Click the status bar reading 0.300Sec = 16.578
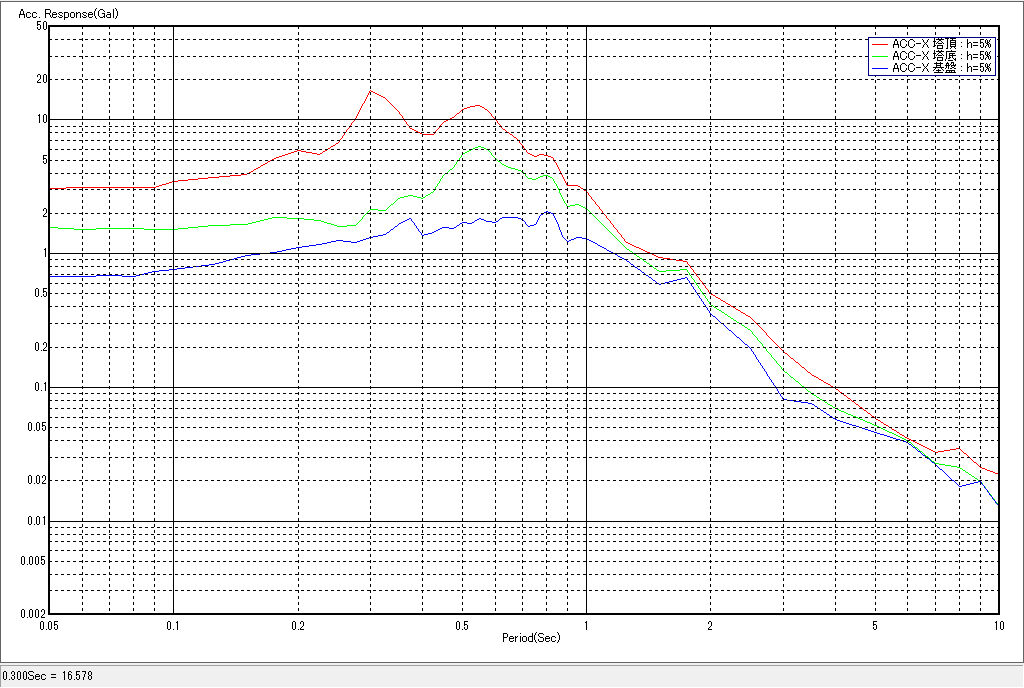This screenshot has height=688, width=1024. pos(43,677)
